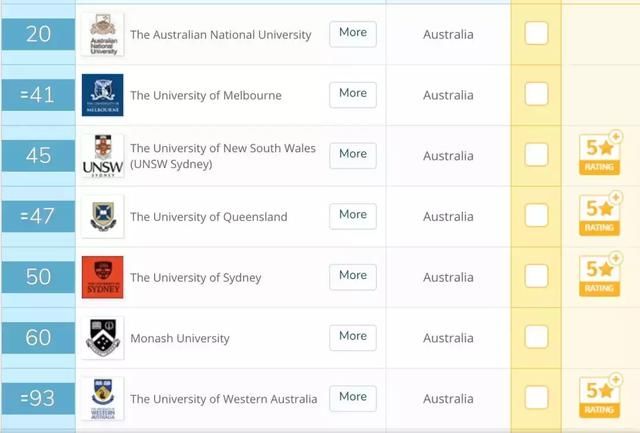
Task: Click the University of Western Australia crest
Action: tap(102, 399)
